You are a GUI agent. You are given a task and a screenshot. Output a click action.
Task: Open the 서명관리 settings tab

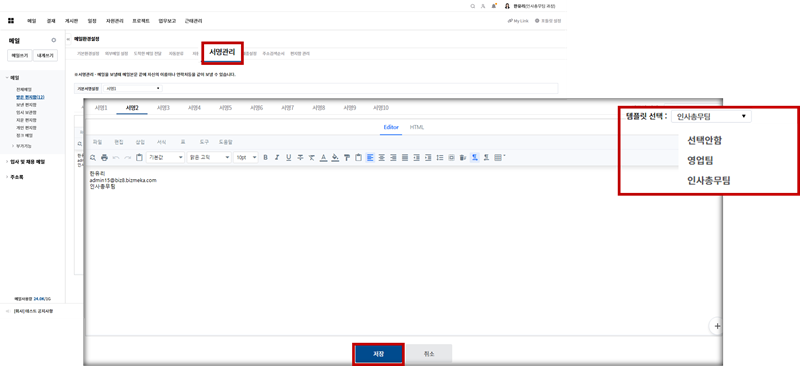coord(222,53)
